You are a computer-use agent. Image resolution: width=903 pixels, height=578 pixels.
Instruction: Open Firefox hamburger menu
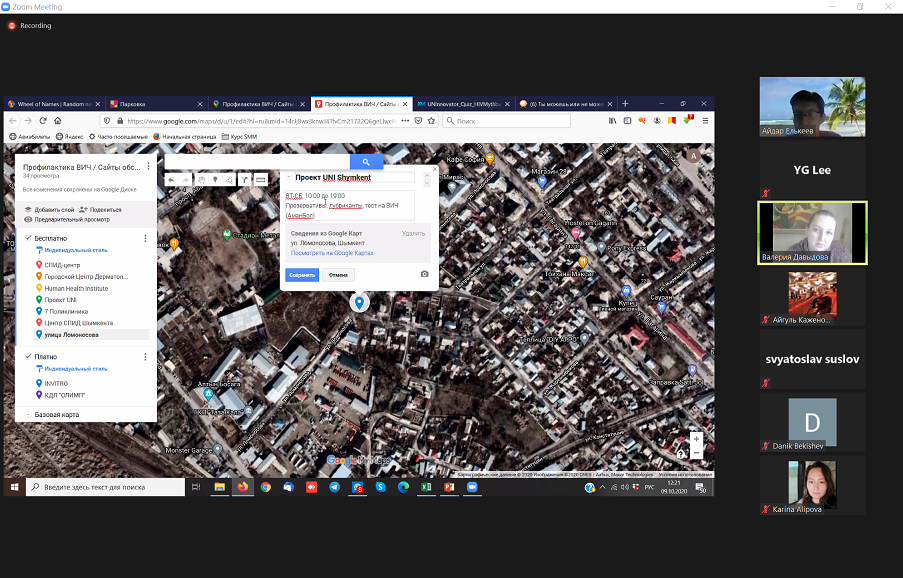(705, 121)
